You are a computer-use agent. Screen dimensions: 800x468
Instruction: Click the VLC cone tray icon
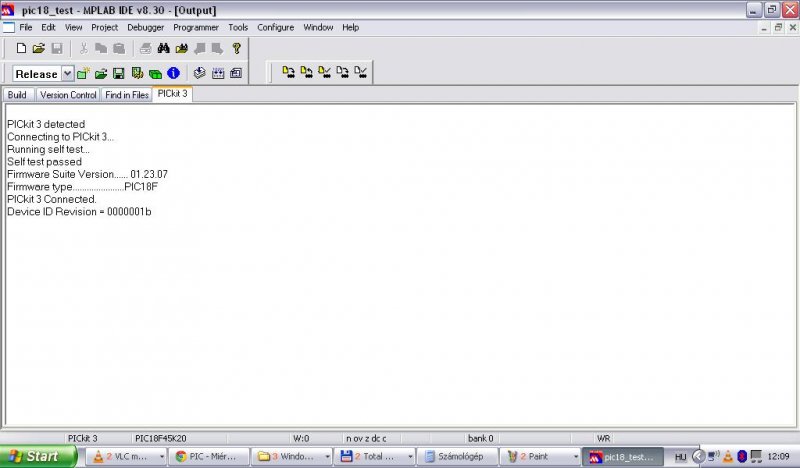(x=728, y=456)
